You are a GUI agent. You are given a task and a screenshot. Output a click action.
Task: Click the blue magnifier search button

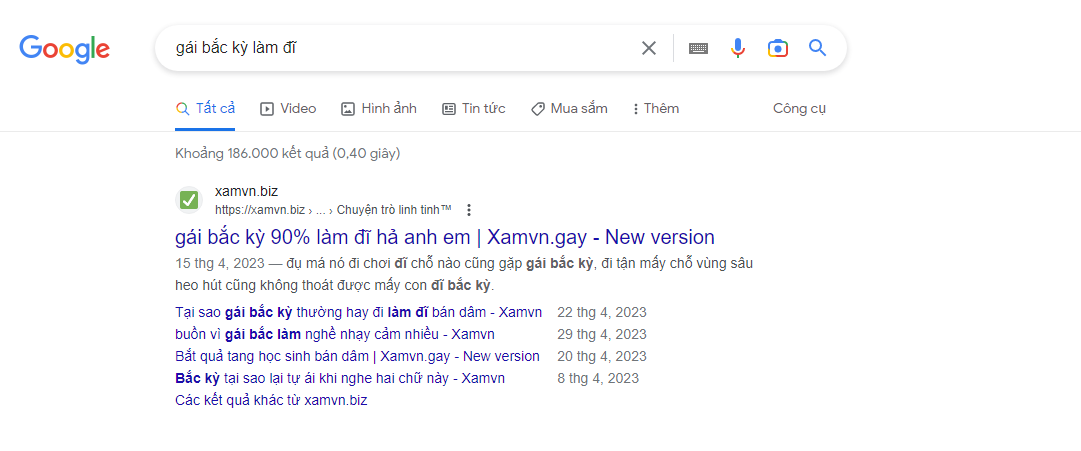[x=817, y=48]
